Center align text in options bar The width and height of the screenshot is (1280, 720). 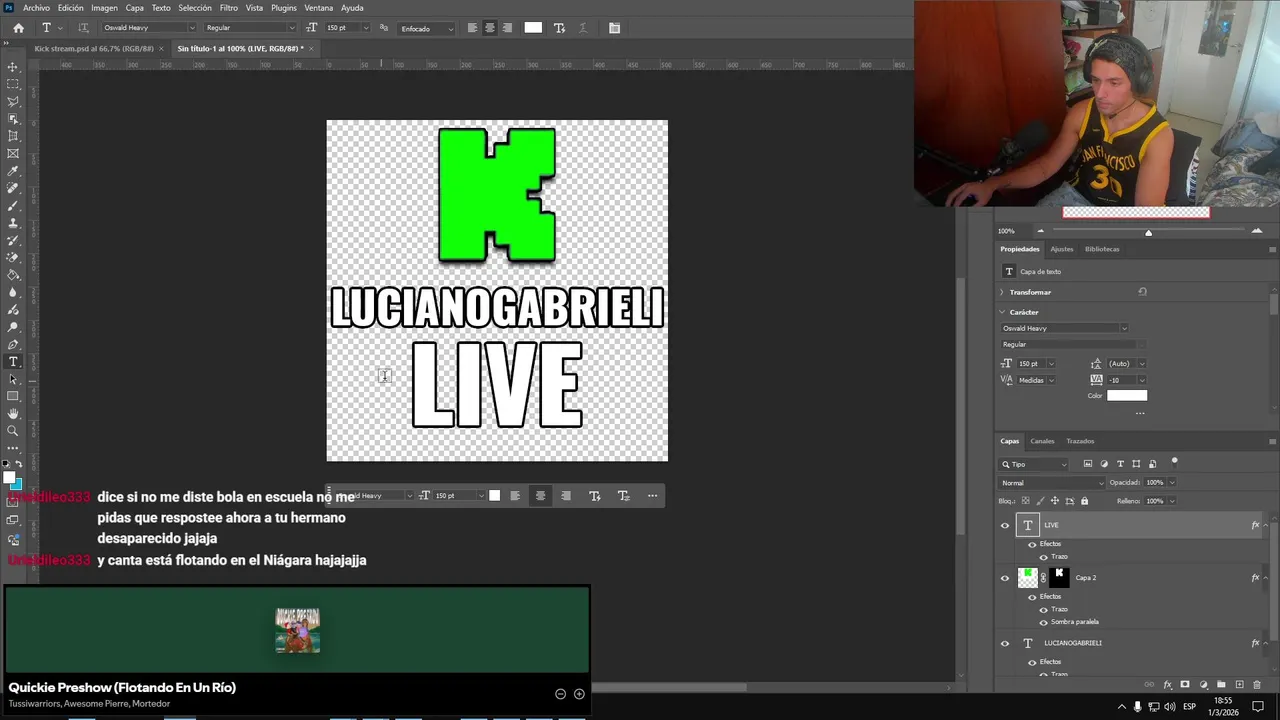tap(489, 28)
